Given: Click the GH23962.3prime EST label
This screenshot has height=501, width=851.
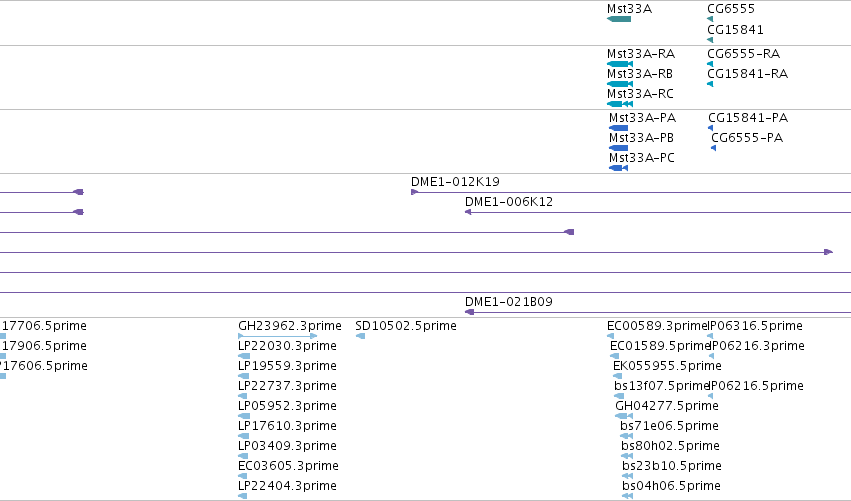Looking at the screenshot, I should tap(290, 326).
